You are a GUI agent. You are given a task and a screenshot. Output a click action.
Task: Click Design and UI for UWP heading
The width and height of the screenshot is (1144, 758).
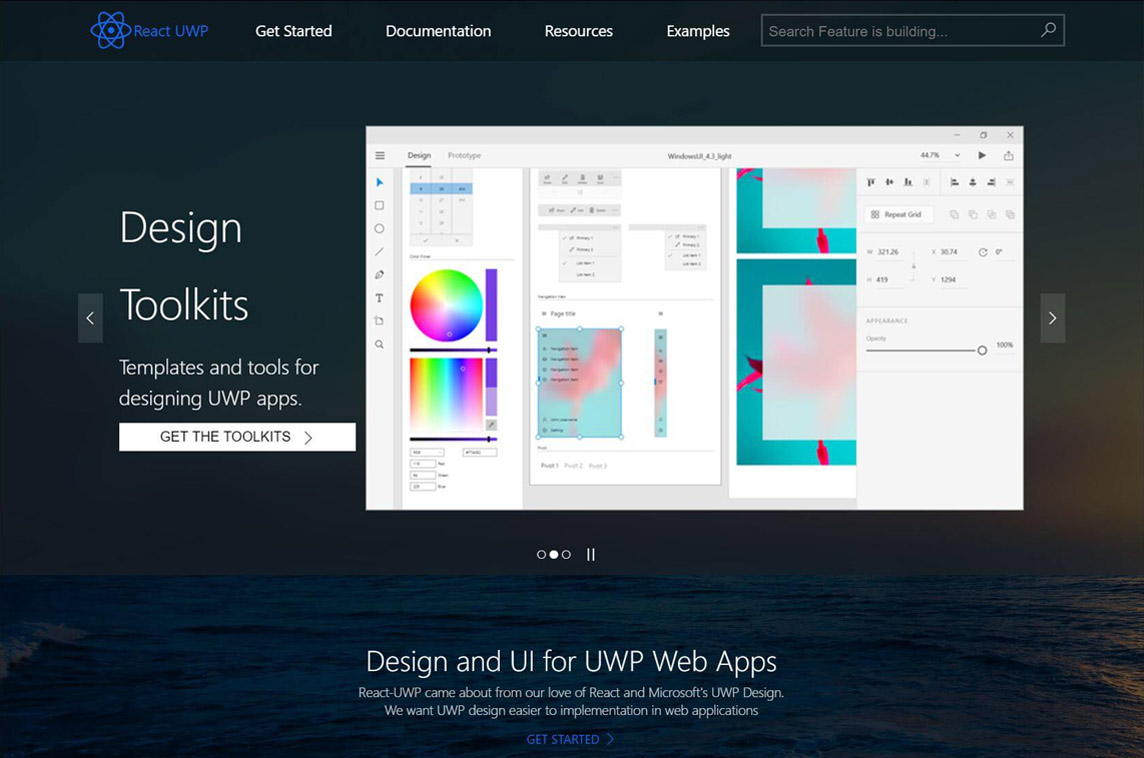click(x=571, y=662)
